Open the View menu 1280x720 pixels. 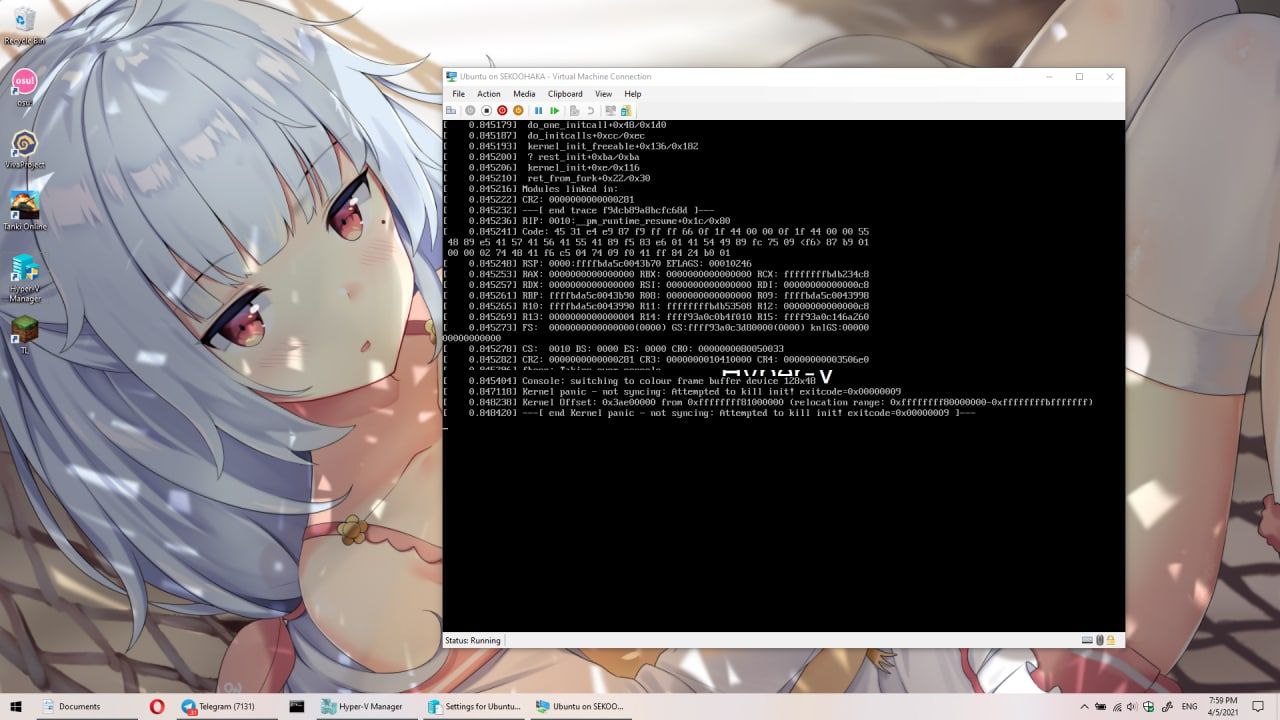pyautogui.click(x=604, y=94)
